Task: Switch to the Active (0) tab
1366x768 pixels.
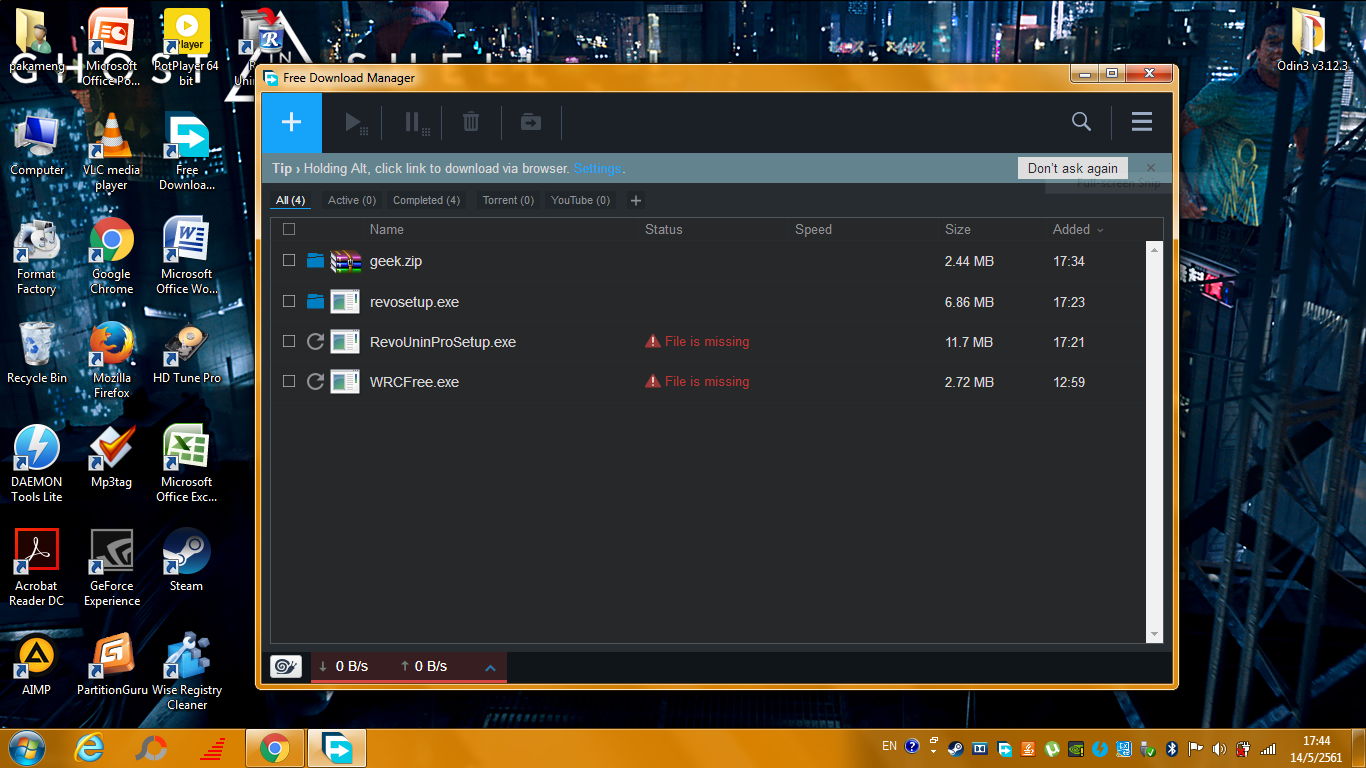Action: coord(352,200)
